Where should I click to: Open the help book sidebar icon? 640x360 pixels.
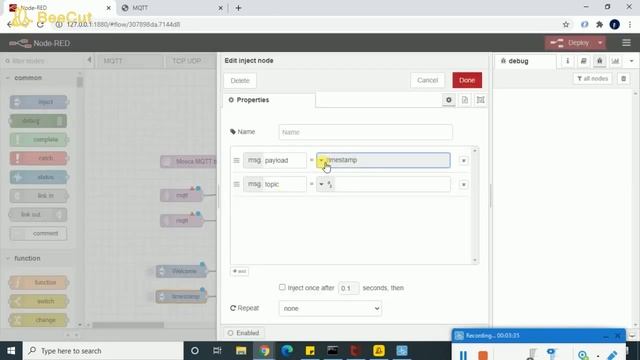tap(583, 61)
